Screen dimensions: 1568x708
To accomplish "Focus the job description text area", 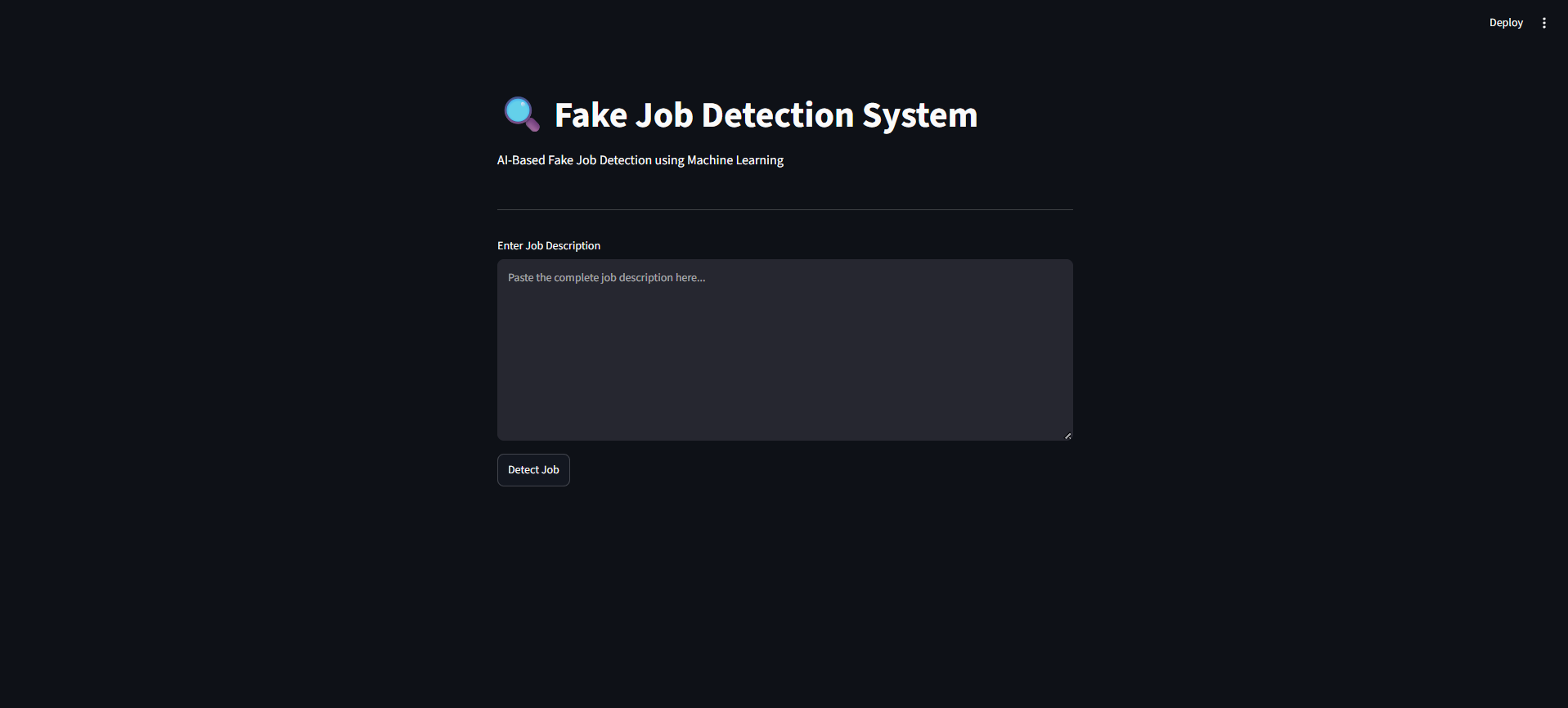I will pos(785,350).
